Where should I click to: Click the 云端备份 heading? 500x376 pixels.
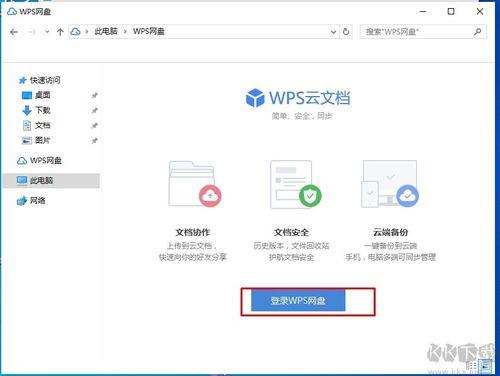point(390,232)
